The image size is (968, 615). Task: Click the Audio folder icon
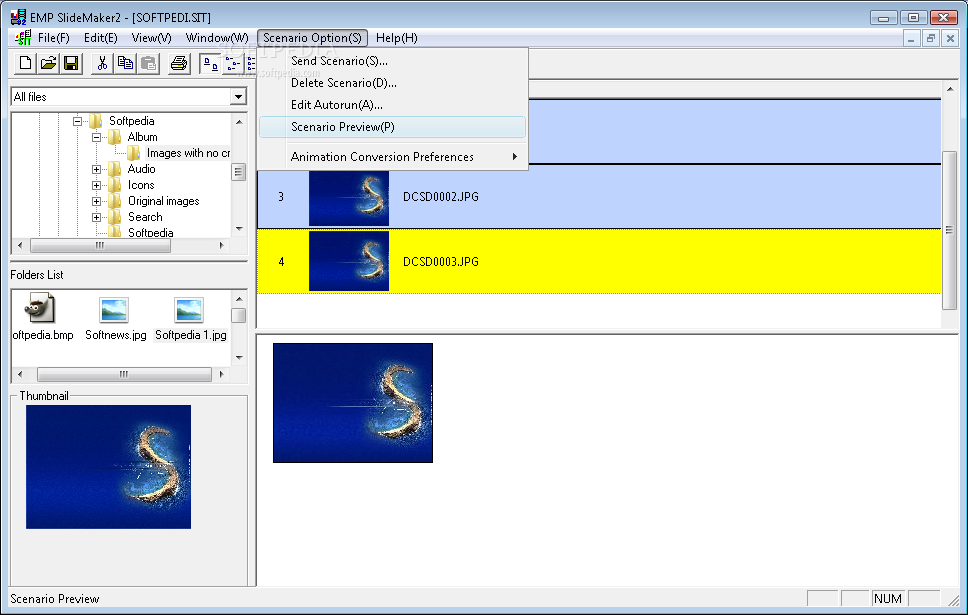(114, 169)
